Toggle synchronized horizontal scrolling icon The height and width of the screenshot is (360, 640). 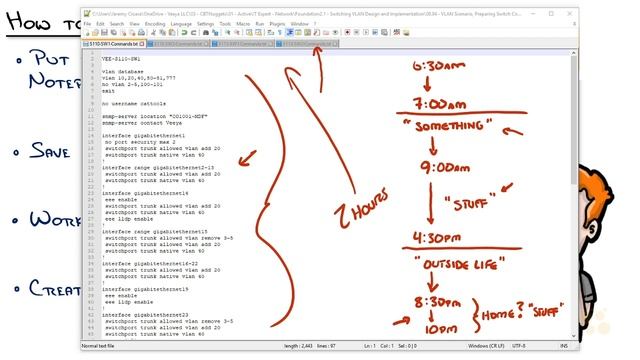[x=258, y=33]
